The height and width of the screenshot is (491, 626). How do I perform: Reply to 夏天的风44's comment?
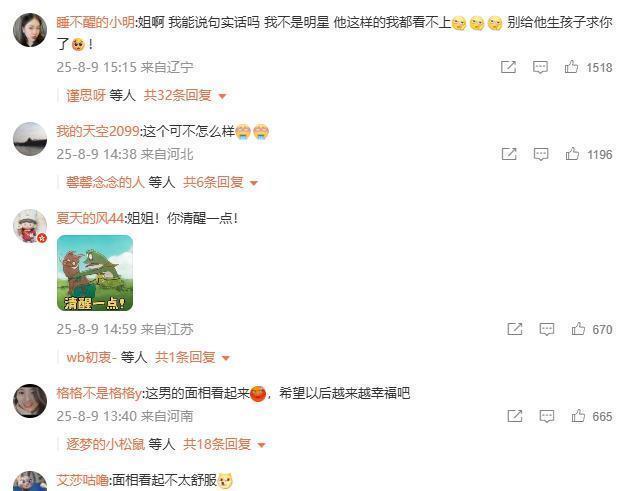547,329
